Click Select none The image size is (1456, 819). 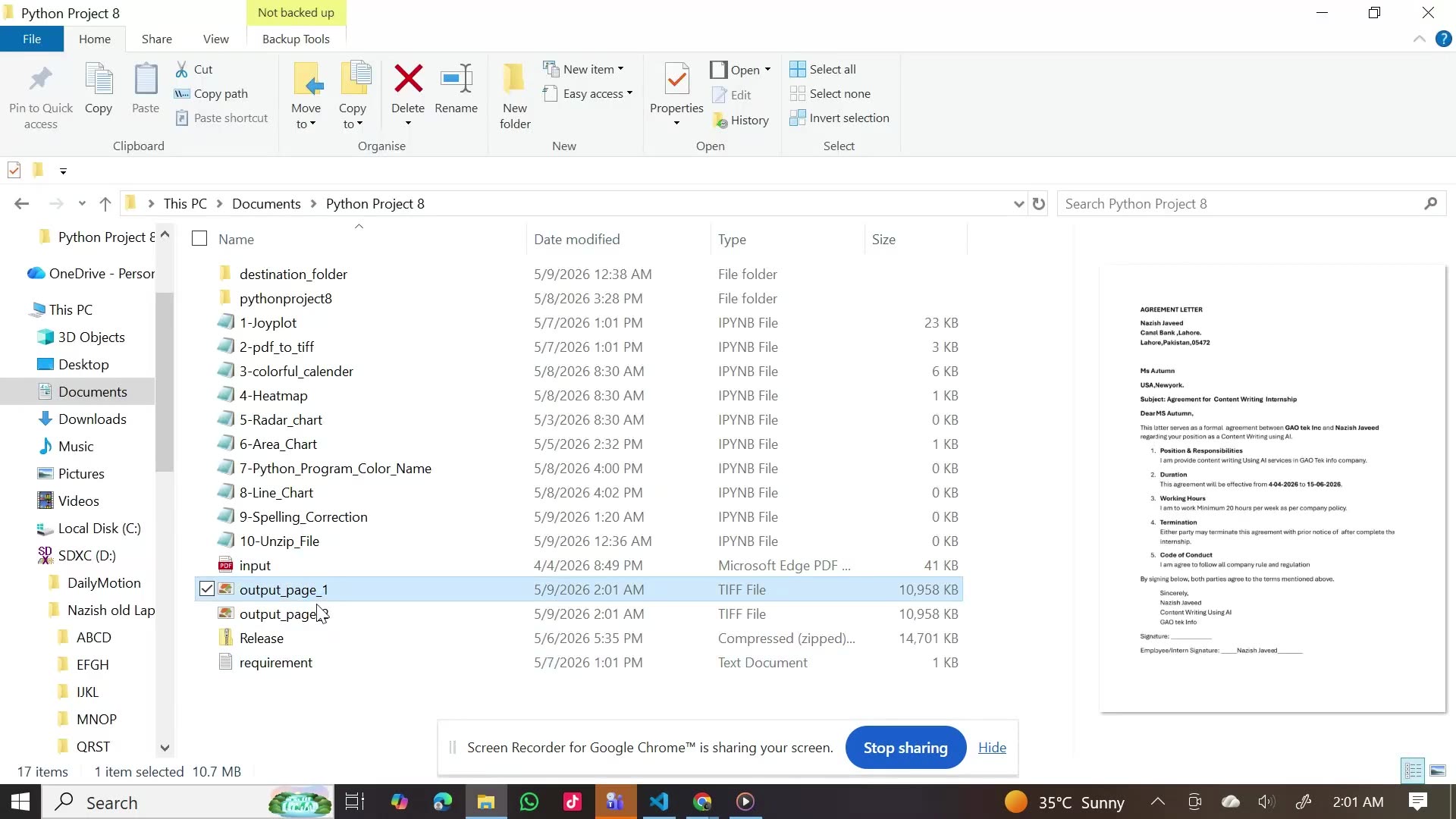[x=830, y=93]
